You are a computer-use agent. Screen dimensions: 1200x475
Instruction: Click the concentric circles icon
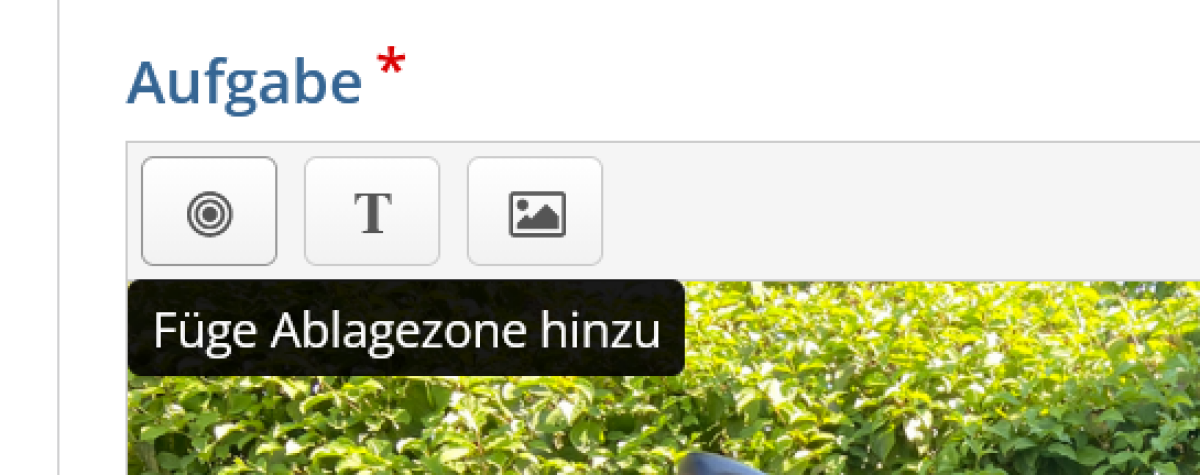click(x=209, y=212)
